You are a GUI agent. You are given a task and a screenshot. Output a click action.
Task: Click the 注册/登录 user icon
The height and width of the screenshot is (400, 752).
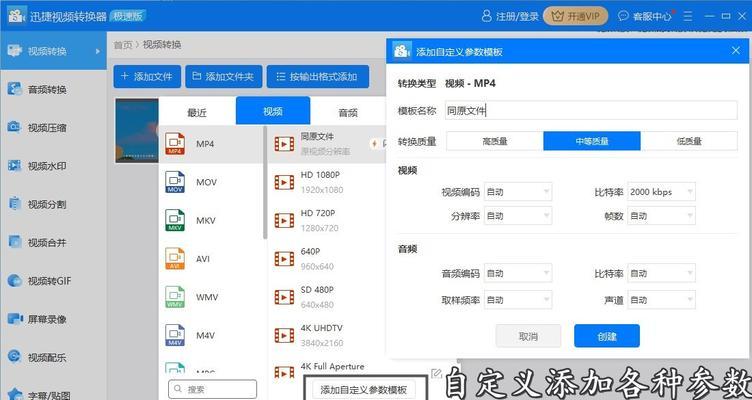486,16
